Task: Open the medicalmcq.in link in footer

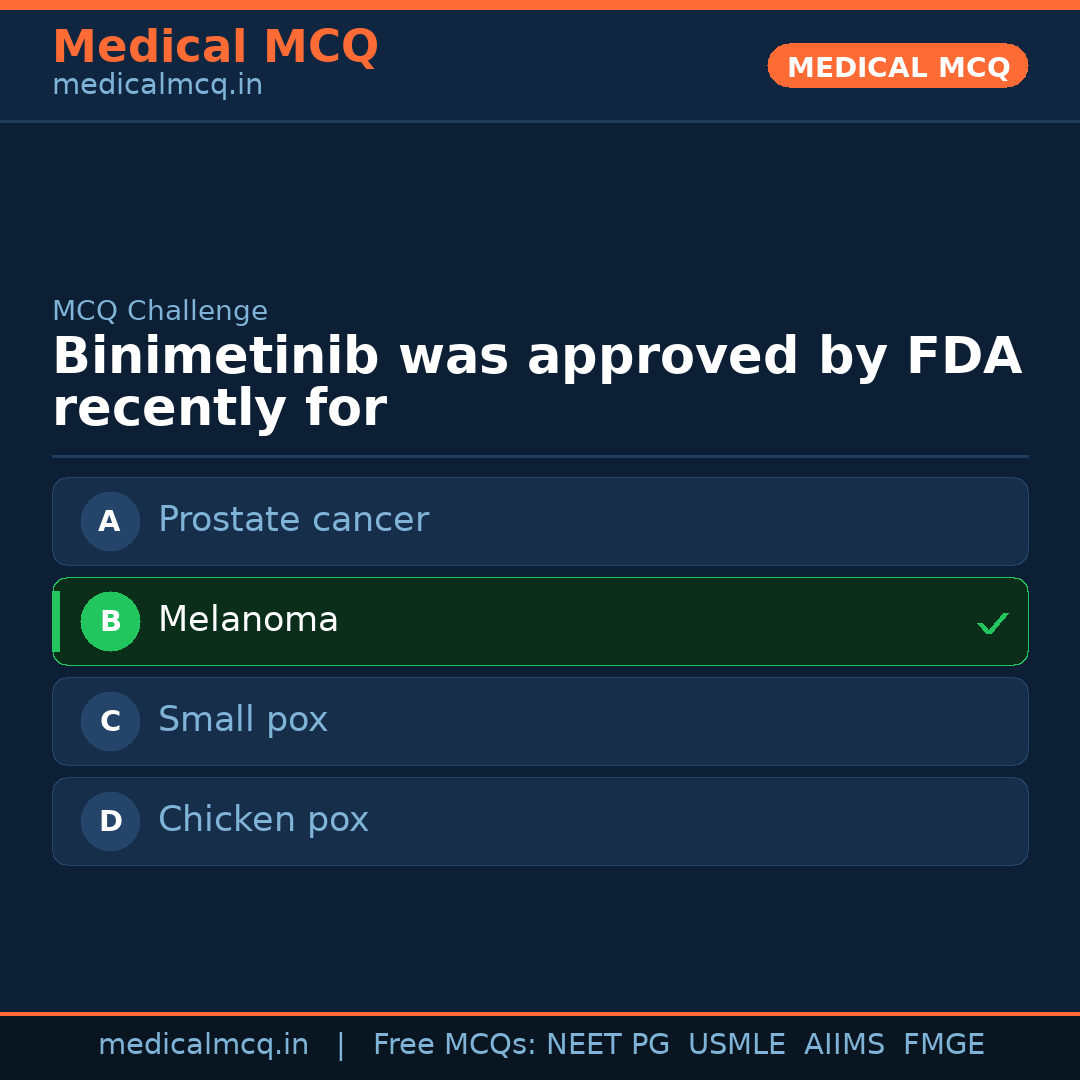Action: (x=203, y=1045)
